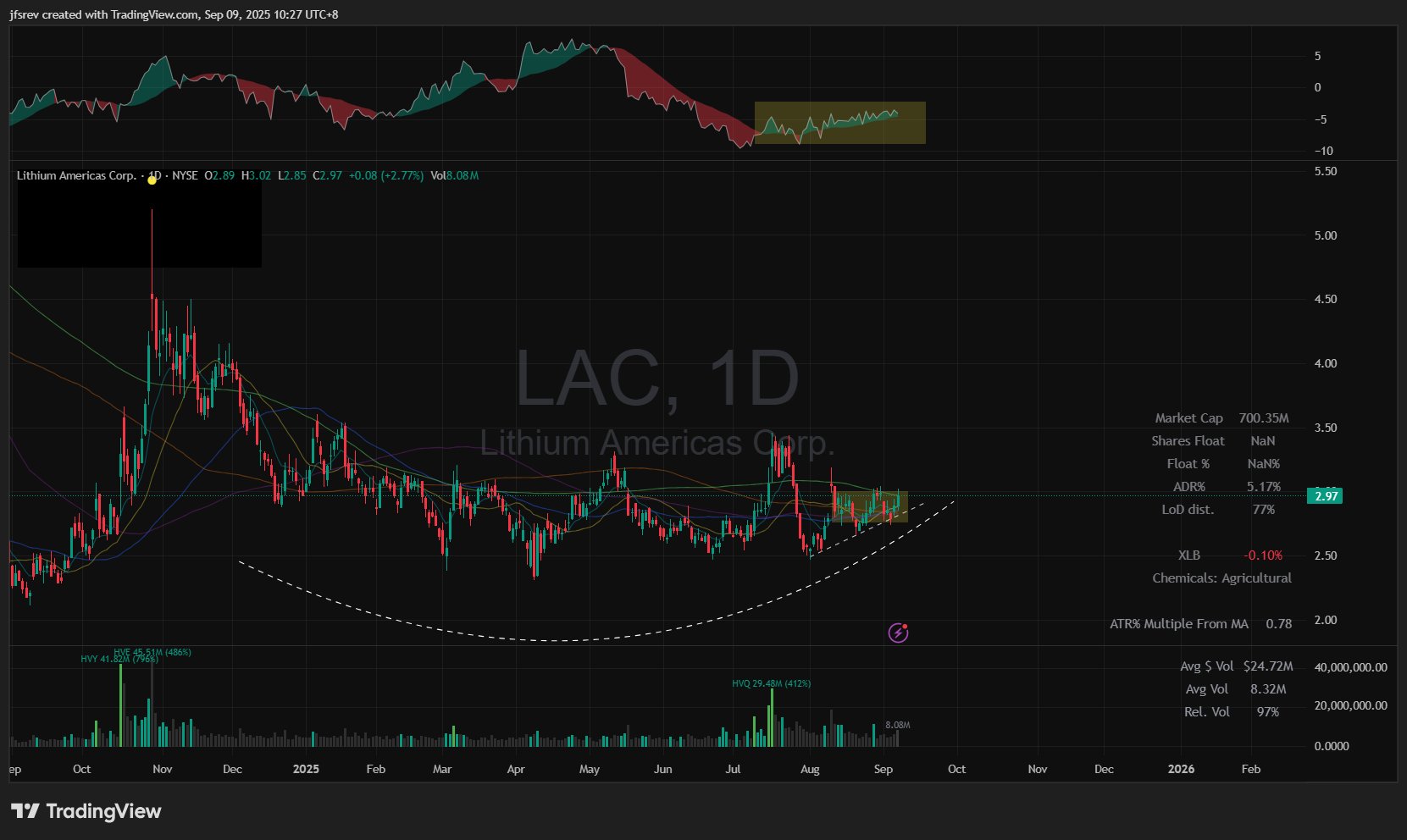Viewport: 1407px width, 840px height.
Task: Click the "NaN%" float percent value
Action: 1263,464
